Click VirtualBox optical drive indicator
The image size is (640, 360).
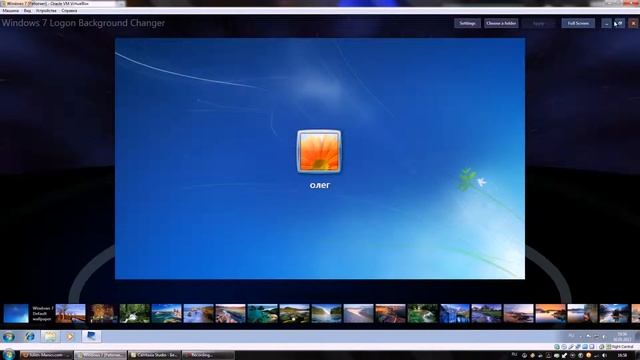click(x=564, y=347)
